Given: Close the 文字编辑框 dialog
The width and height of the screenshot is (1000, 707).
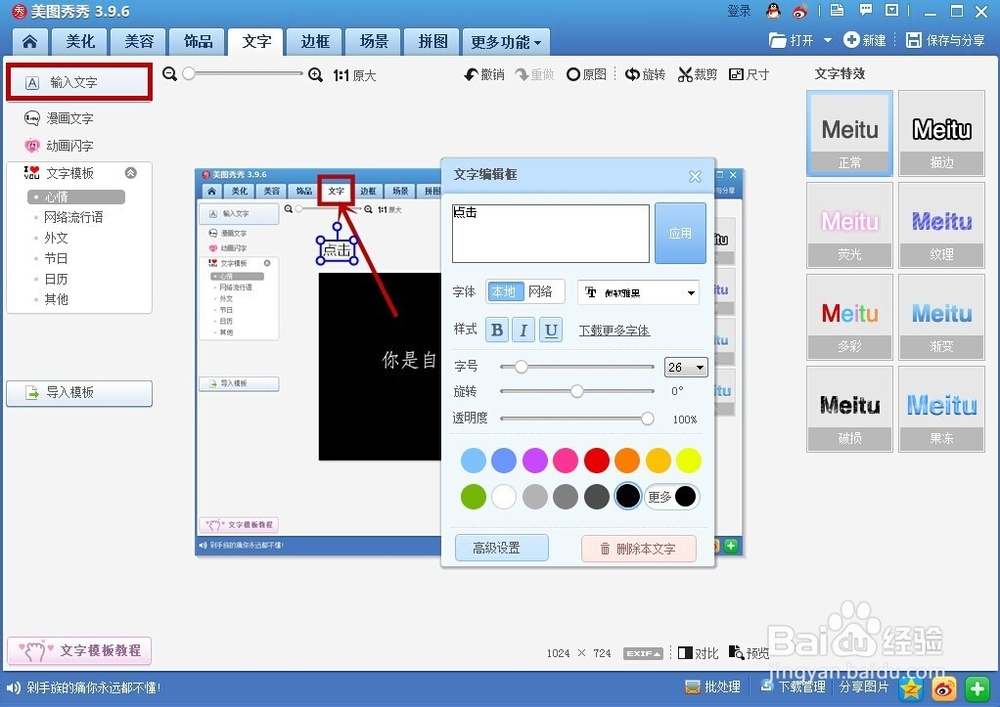Looking at the screenshot, I should click(695, 177).
